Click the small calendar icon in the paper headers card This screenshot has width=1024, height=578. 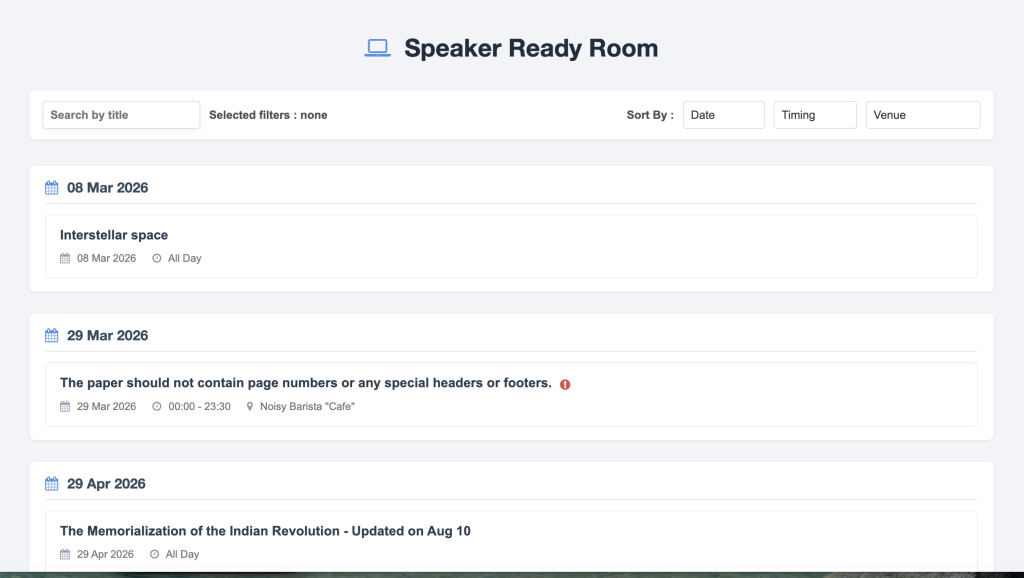pos(65,407)
